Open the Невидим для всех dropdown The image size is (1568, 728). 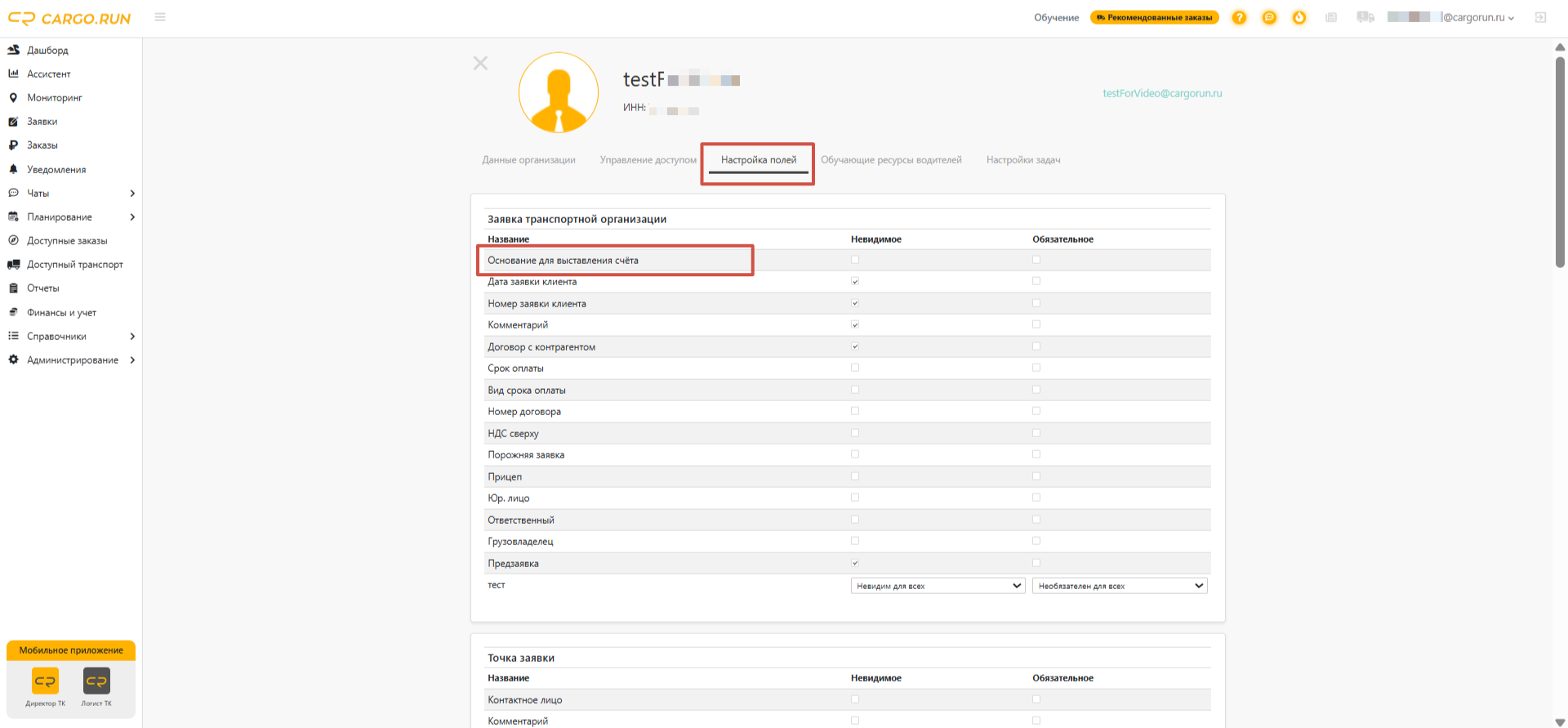[938, 586]
